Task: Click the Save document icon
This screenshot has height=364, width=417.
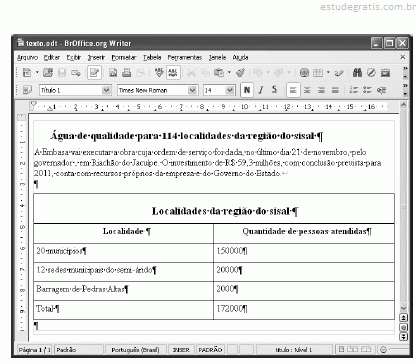Action: coord(62,72)
